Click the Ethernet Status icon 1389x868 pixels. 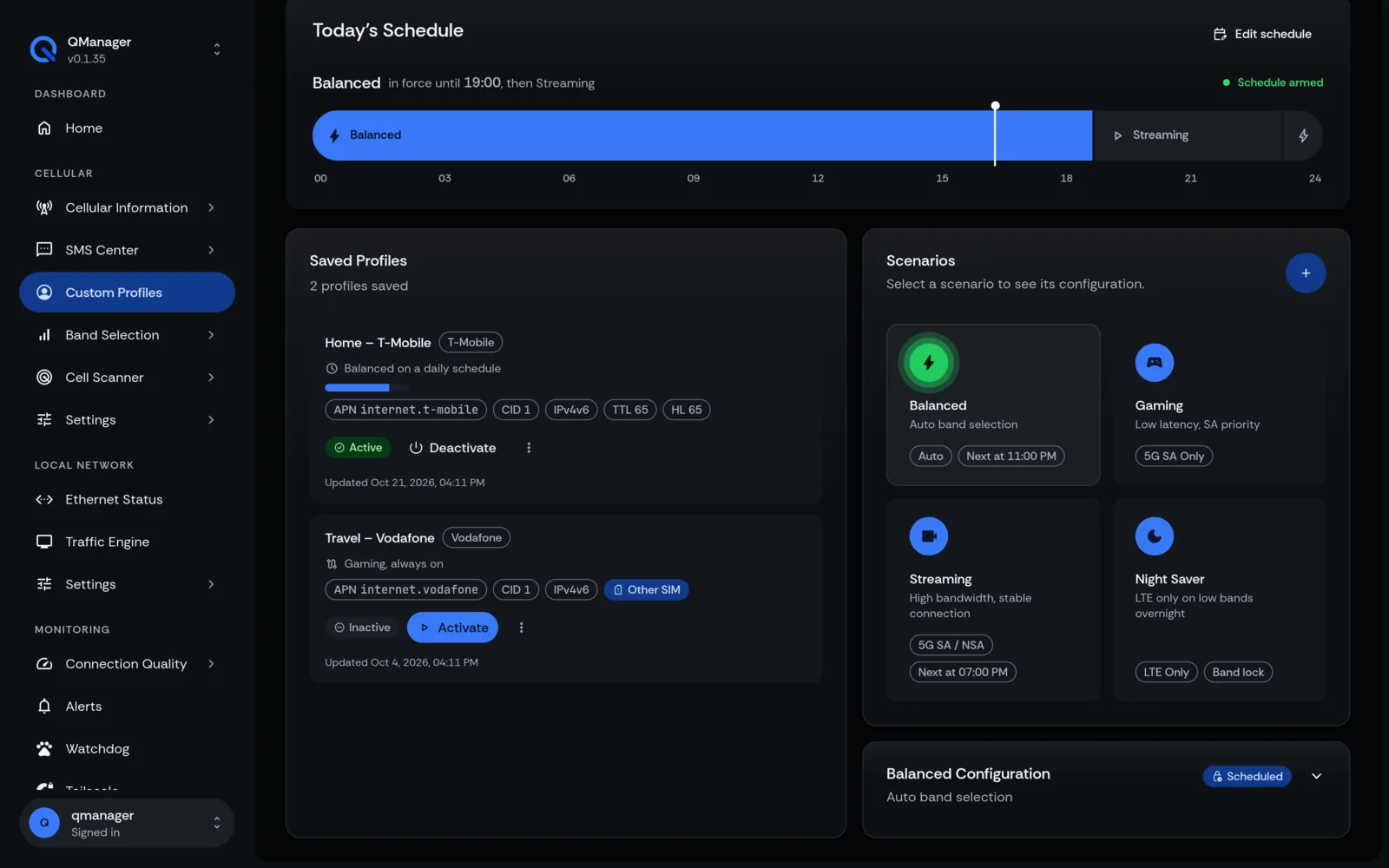(44, 500)
